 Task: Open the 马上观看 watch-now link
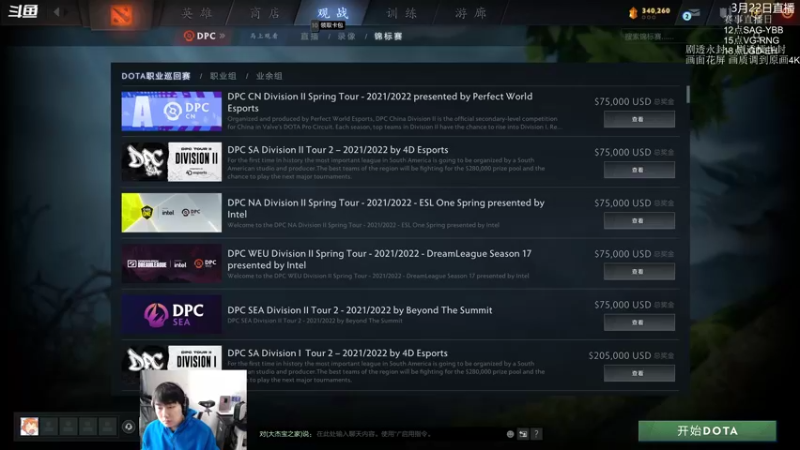tap(264, 36)
